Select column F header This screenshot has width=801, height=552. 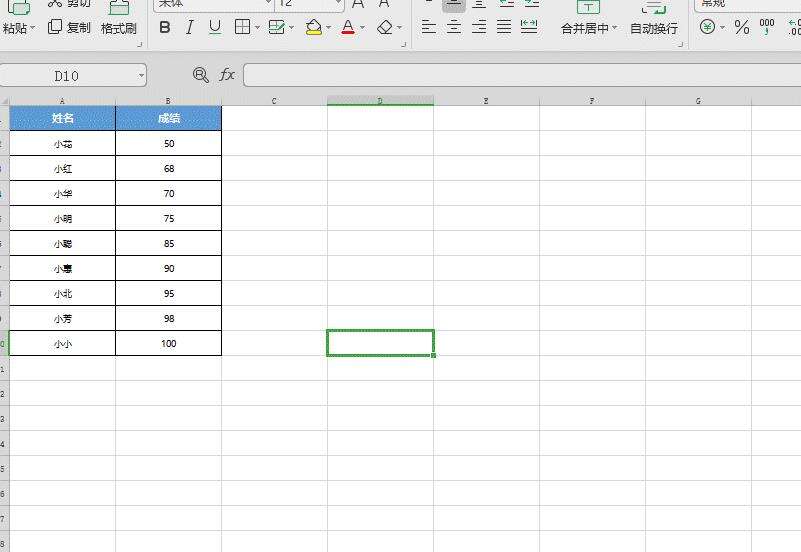point(592,101)
